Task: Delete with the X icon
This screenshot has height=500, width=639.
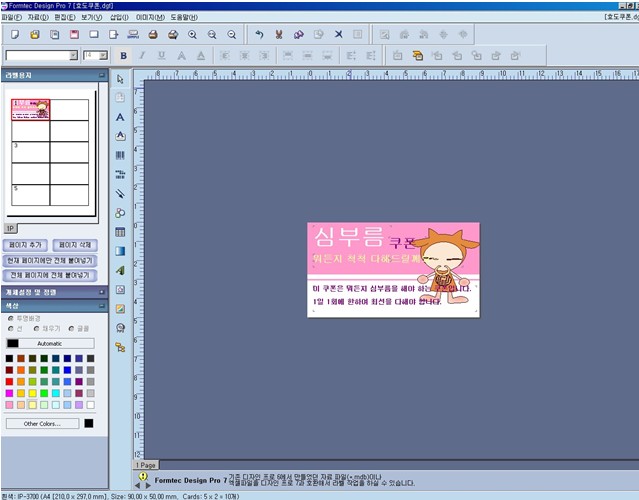Action: click(x=339, y=35)
